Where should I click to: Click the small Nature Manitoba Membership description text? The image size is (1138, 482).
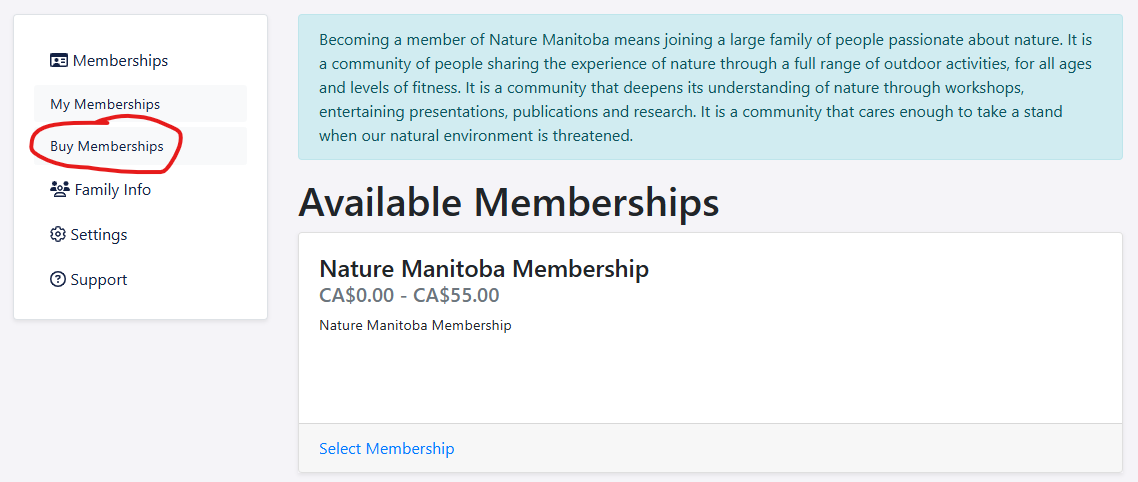(x=415, y=325)
